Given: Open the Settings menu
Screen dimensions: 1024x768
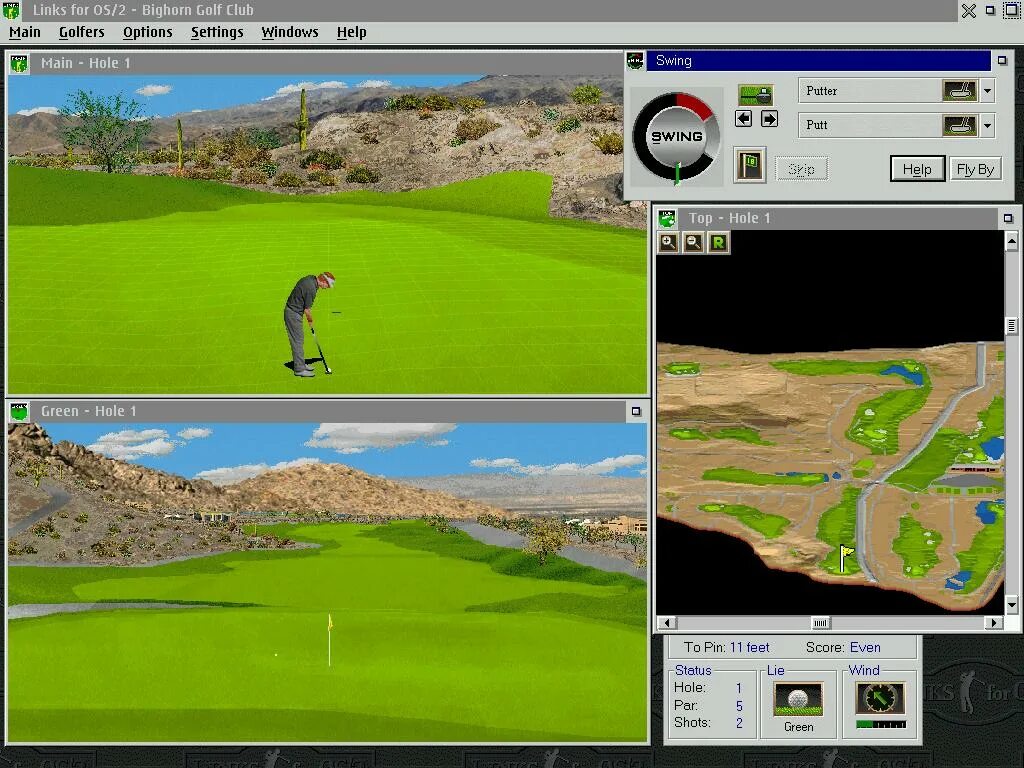Looking at the screenshot, I should point(217,32).
